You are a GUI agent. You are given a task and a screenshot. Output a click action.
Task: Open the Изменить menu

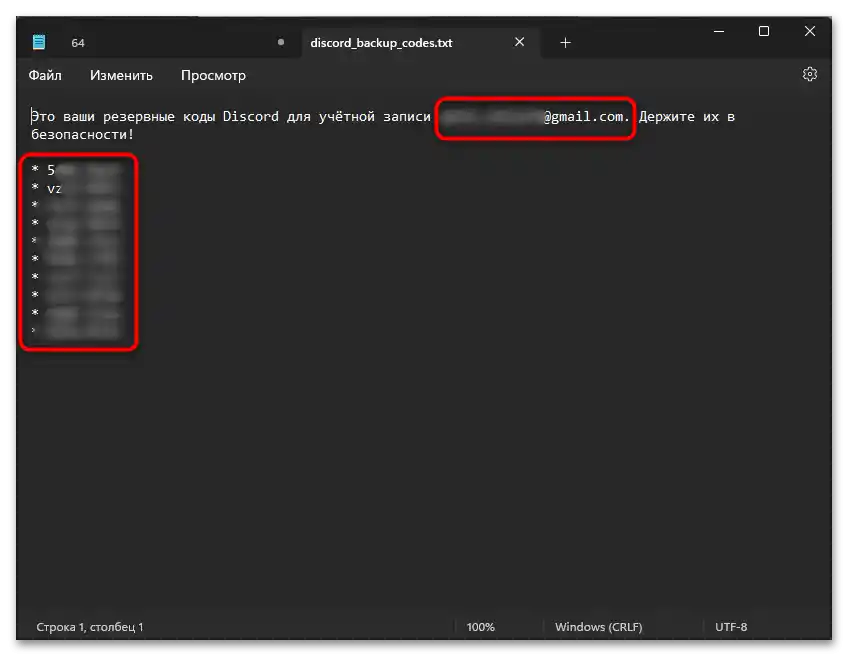(121, 75)
